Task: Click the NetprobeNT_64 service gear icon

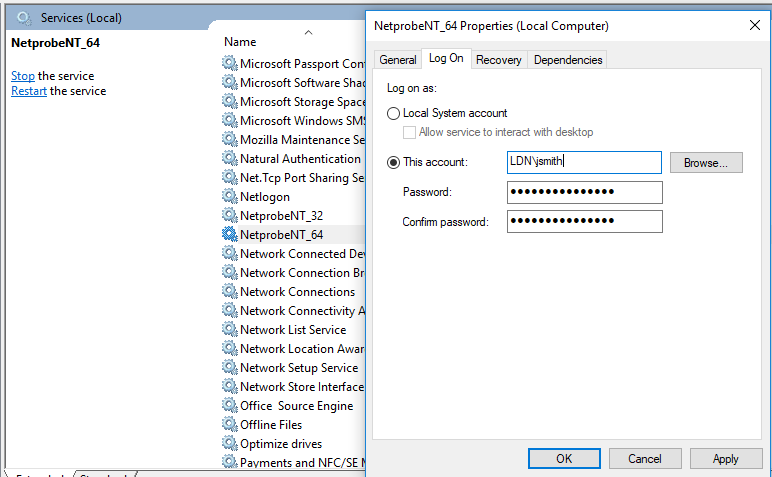Action: point(230,235)
